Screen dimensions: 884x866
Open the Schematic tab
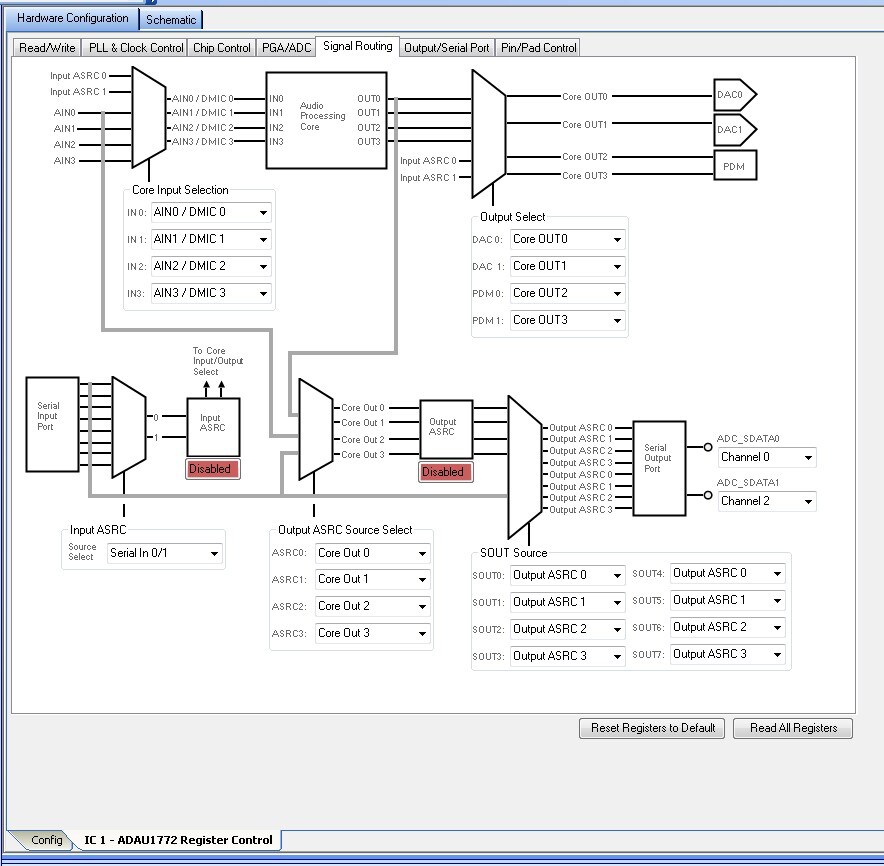(171, 20)
